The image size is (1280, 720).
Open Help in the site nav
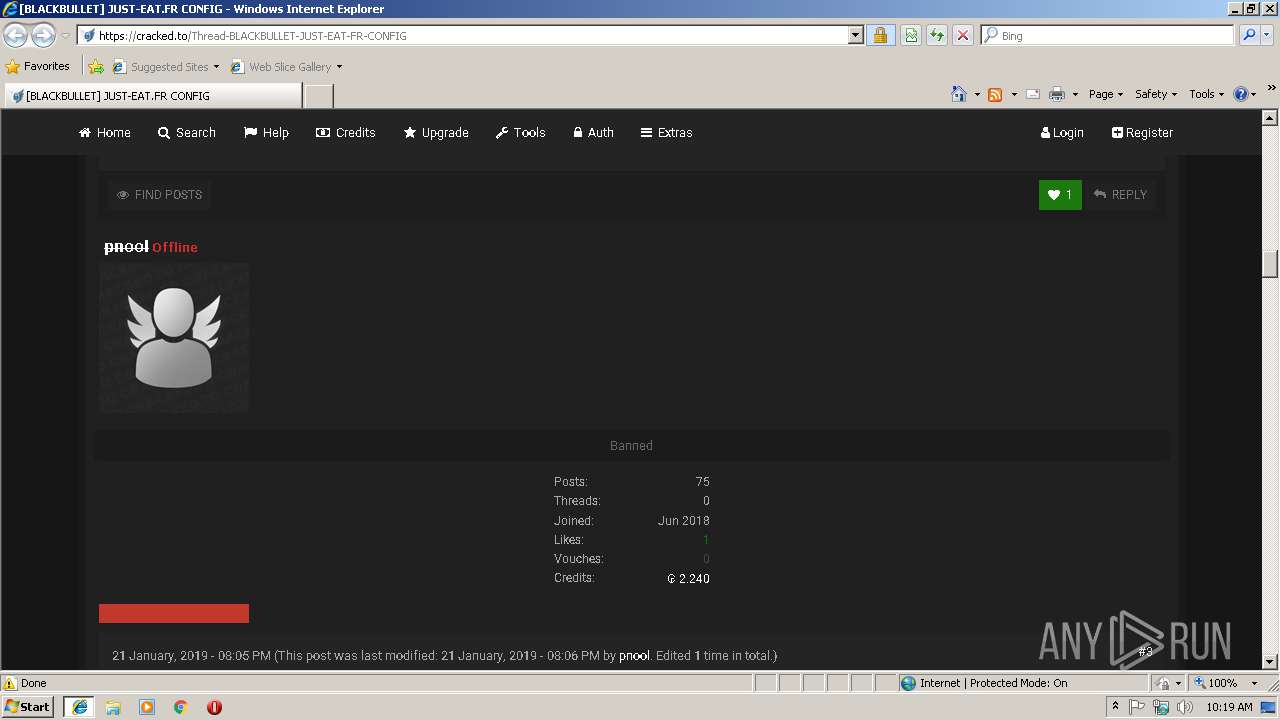(x=266, y=132)
